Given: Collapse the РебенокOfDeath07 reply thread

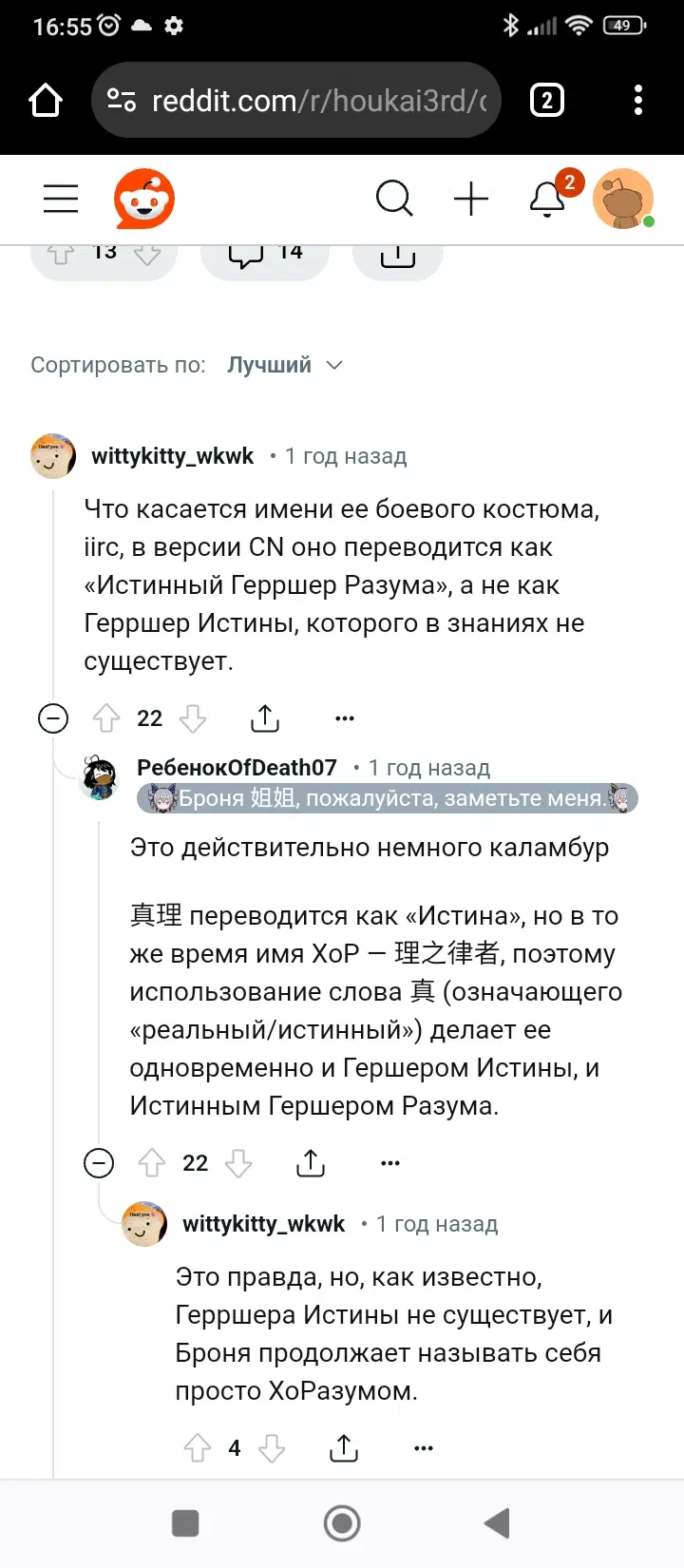Looking at the screenshot, I should [99, 1163].
